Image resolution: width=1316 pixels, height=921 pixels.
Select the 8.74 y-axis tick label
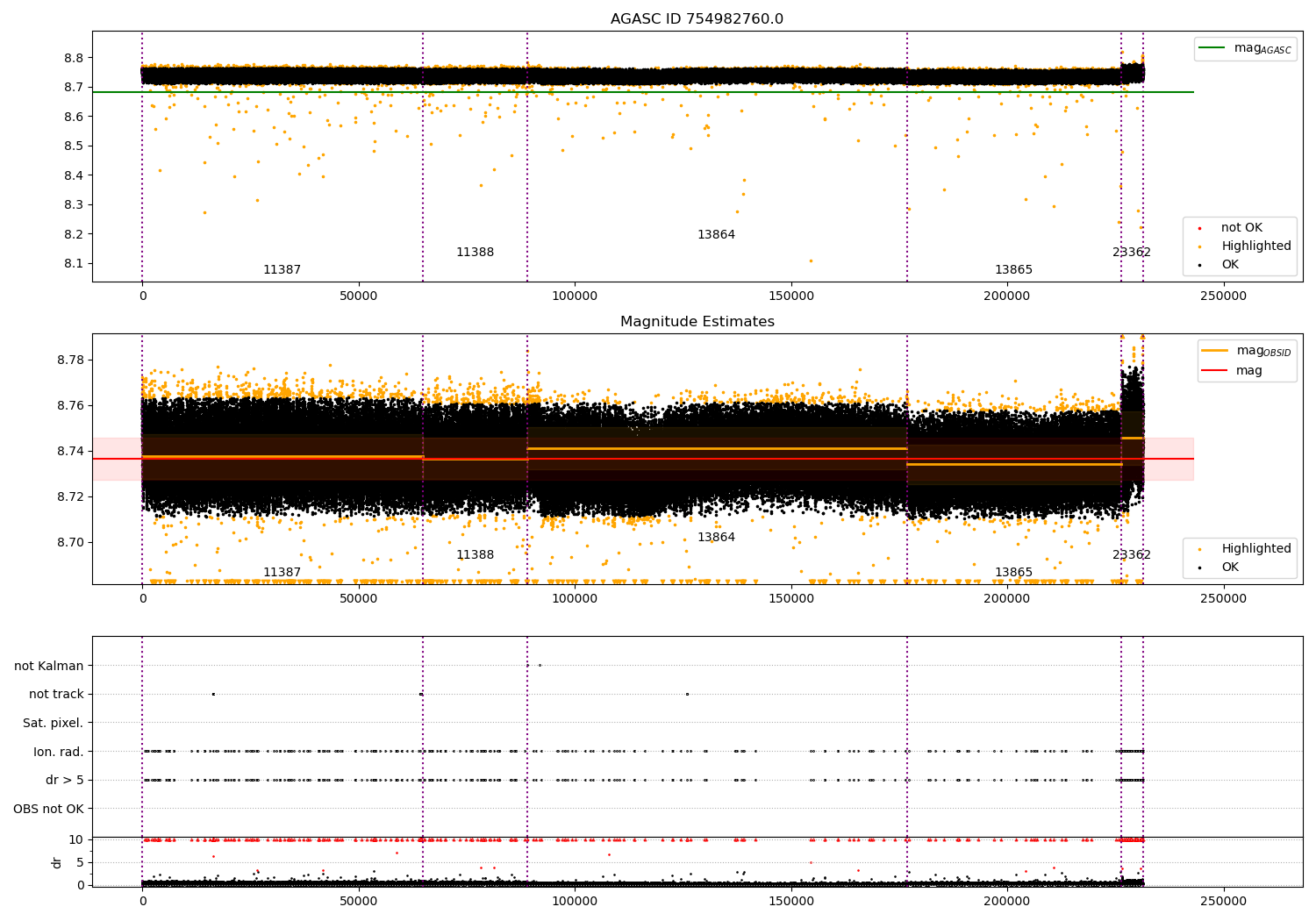point(68,451)
